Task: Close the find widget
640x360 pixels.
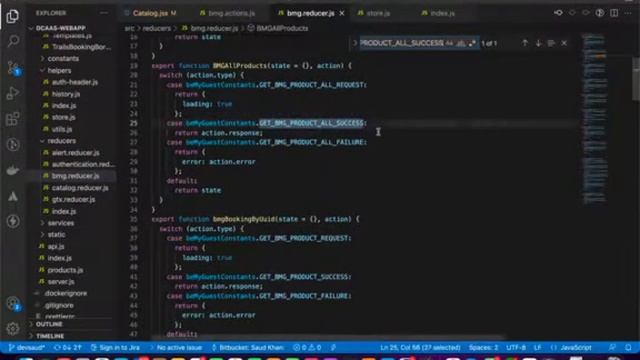Action: 564,43
